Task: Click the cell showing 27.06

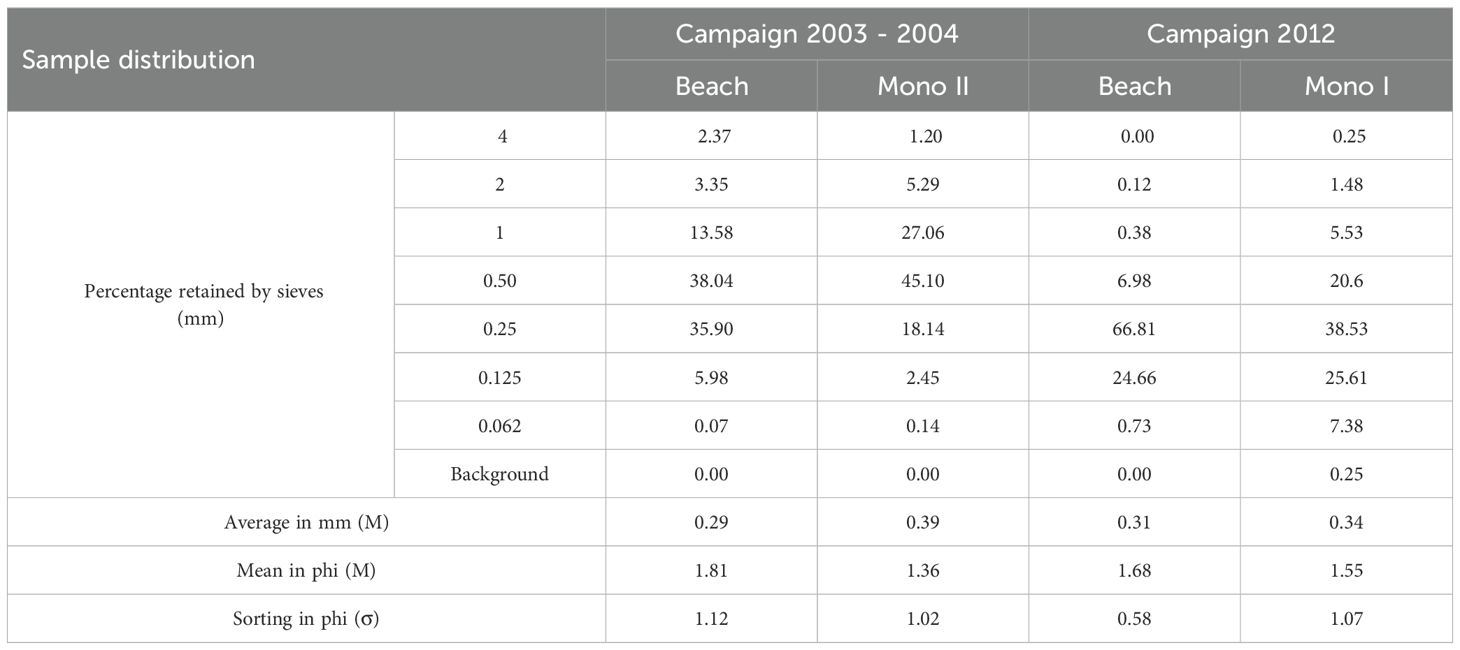Action: click(922, 232)
